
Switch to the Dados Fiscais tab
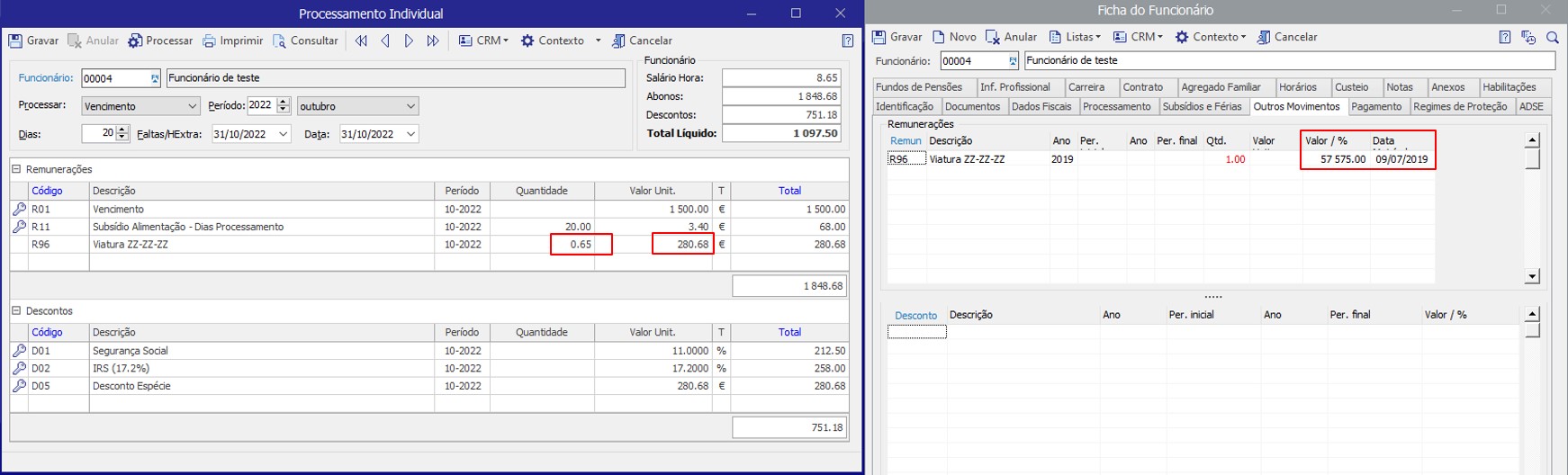click(1041, 106)
